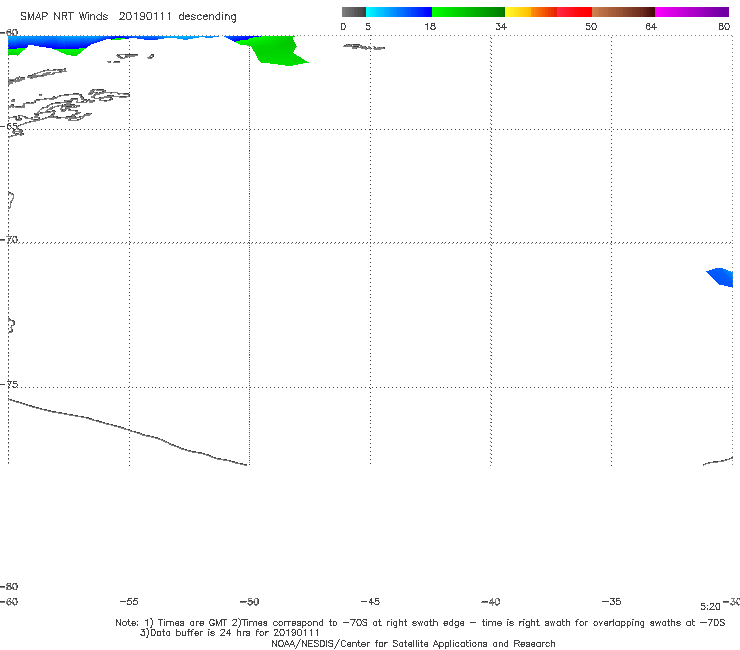Click the latitude label "-70"
The image size is (740, 650).
coord(9,240)
